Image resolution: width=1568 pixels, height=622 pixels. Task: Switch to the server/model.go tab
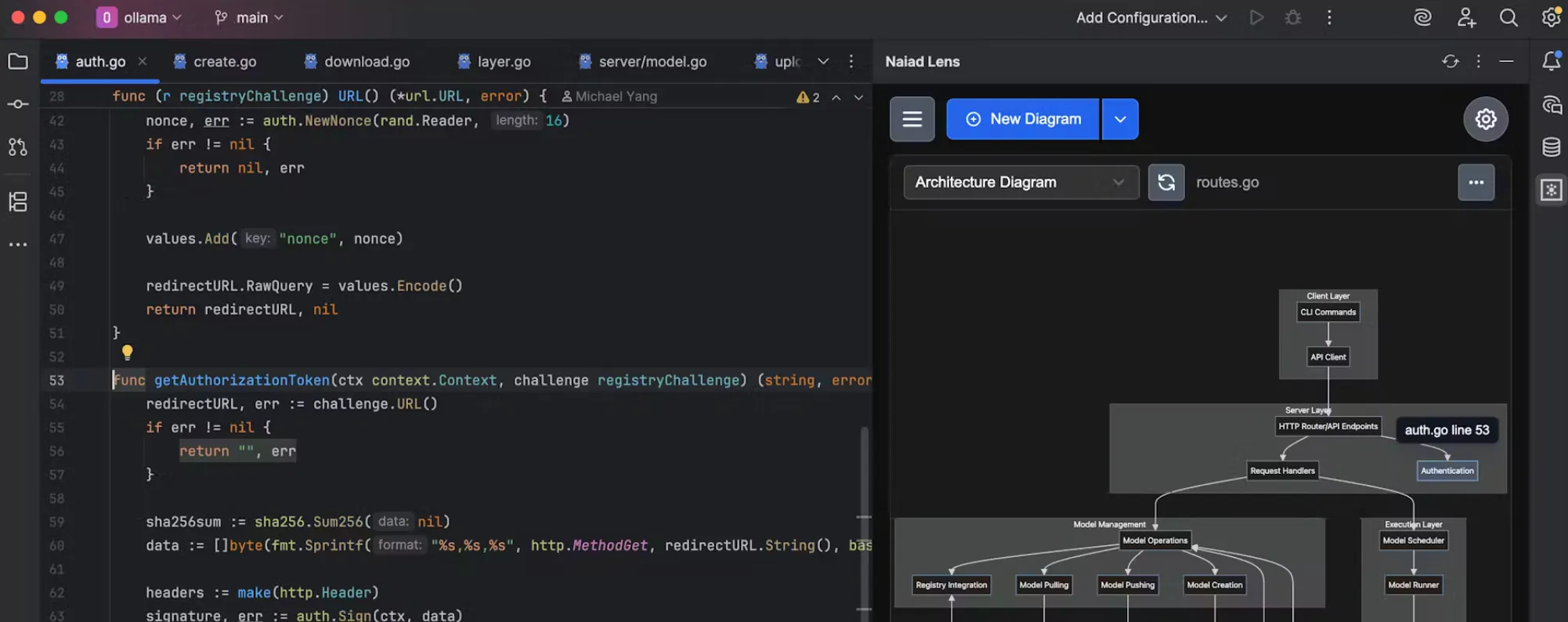pos(642,61)
